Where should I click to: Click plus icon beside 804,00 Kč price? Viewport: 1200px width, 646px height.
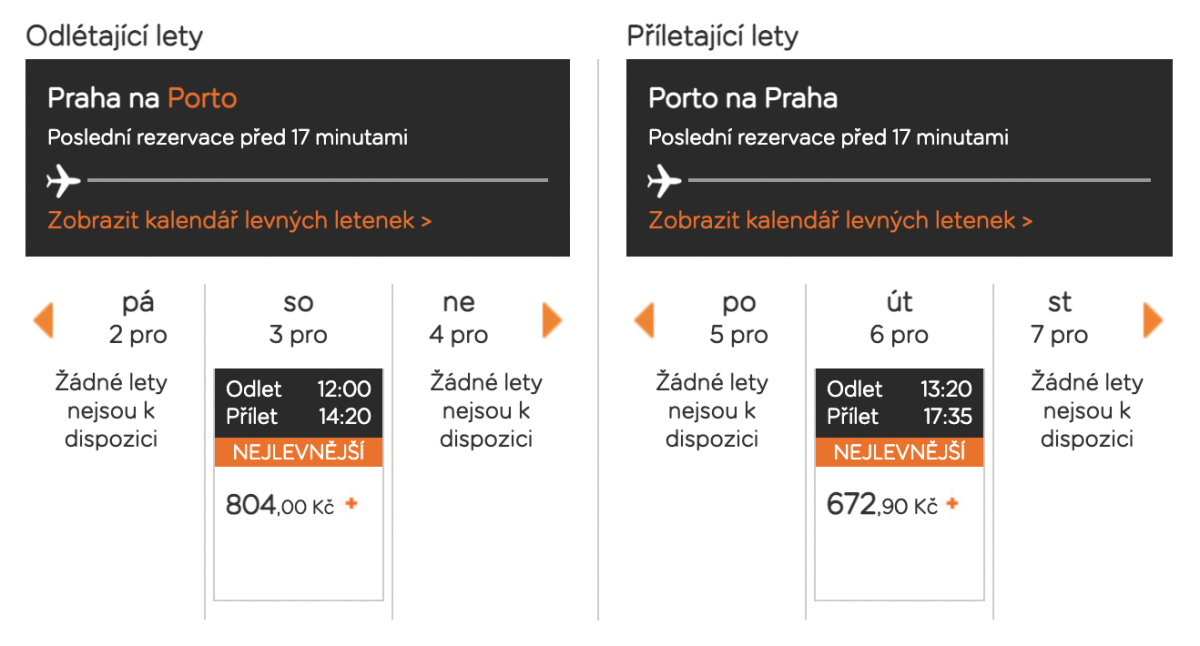click(x=351, y=504)
